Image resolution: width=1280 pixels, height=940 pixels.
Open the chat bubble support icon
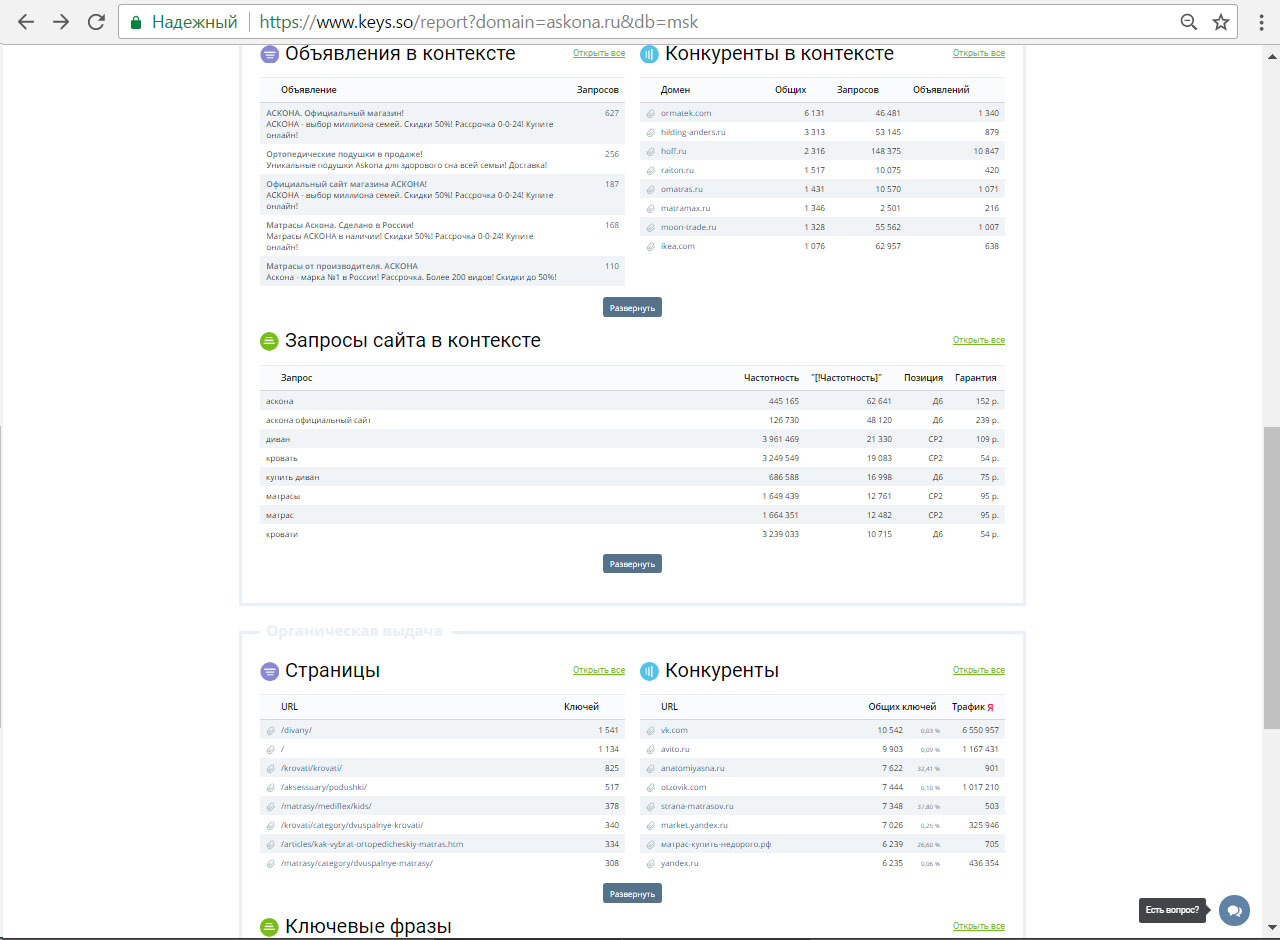tap(1234, 910)
